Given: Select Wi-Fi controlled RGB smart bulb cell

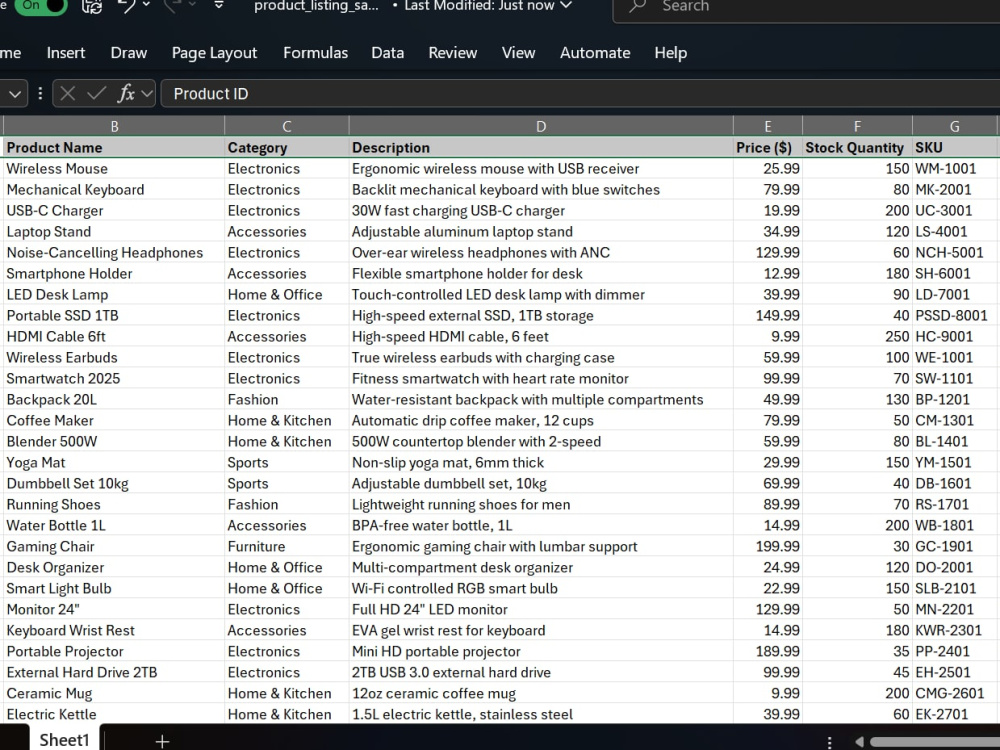Looking at the screenshot, I should (541, 588).
